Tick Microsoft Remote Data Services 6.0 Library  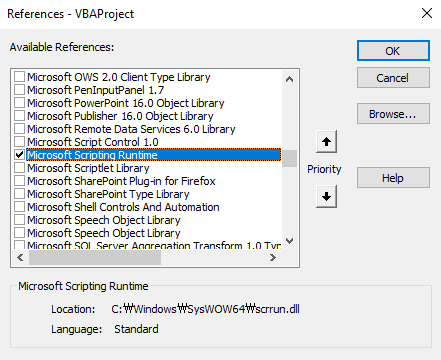[x=19, y=129]
